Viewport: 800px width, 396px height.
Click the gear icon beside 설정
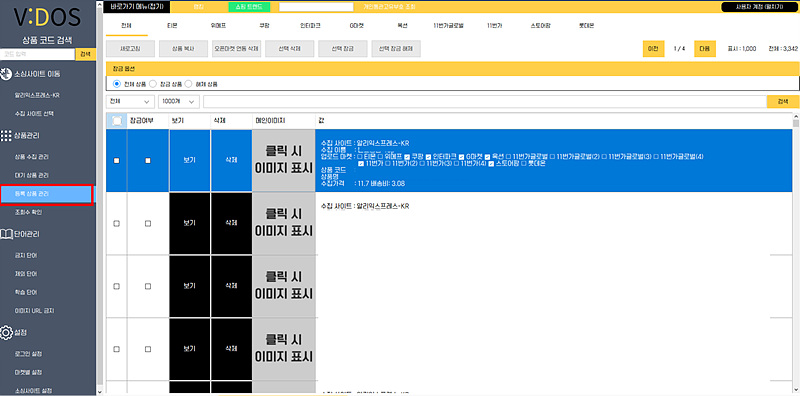click(6, 333)
